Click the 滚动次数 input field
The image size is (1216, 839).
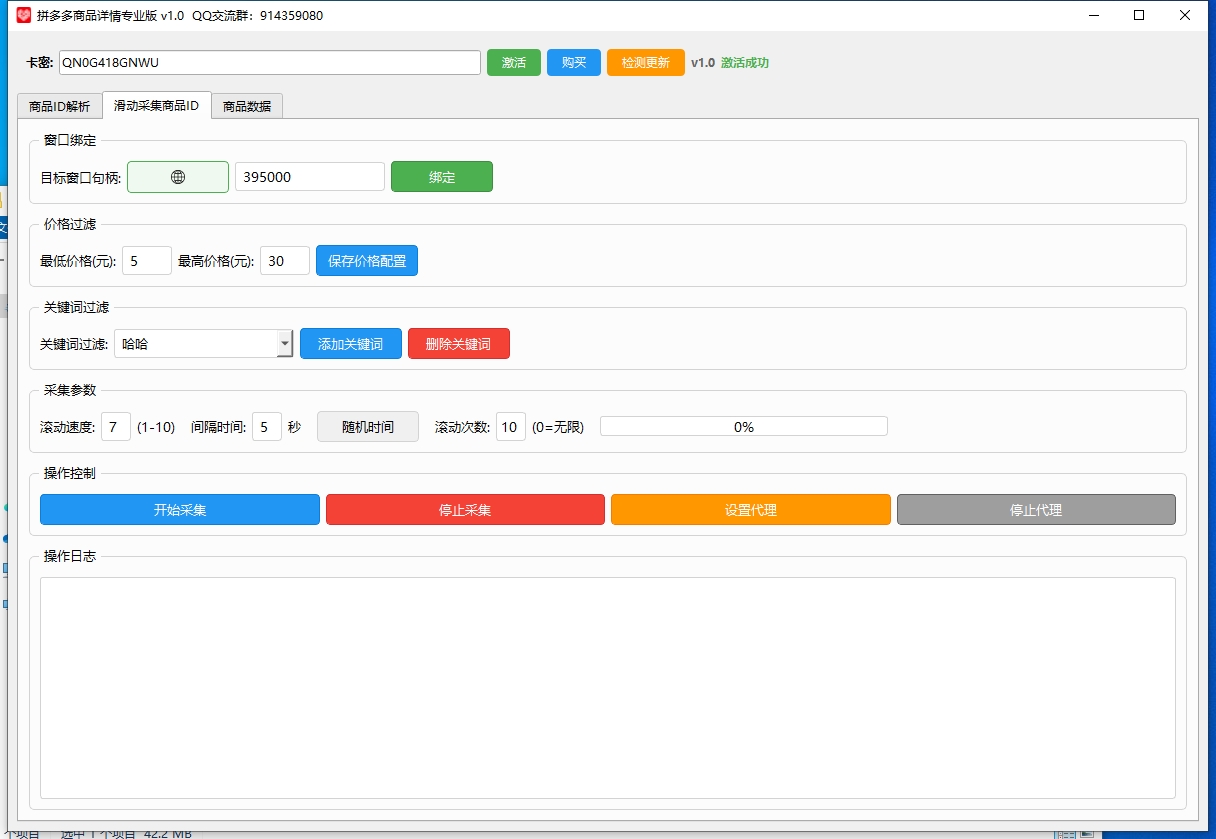(511, 427)
